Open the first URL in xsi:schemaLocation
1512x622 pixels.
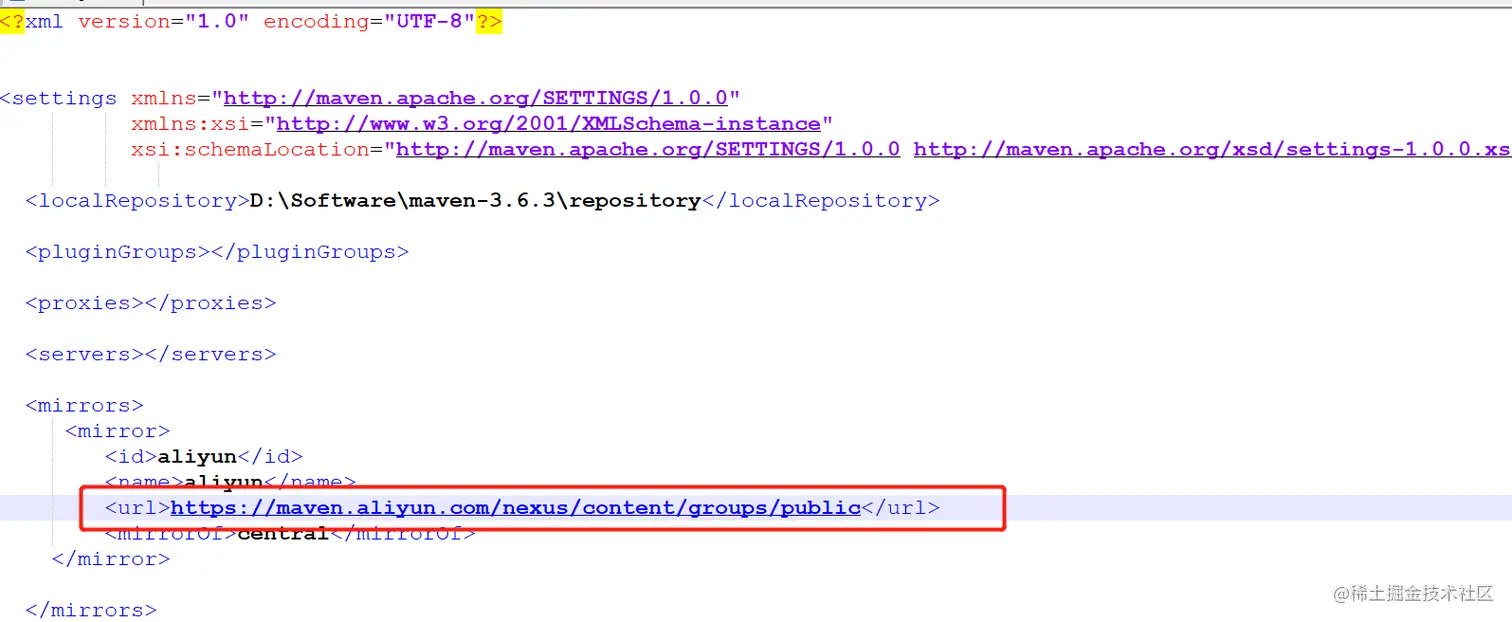coord(648,150)
